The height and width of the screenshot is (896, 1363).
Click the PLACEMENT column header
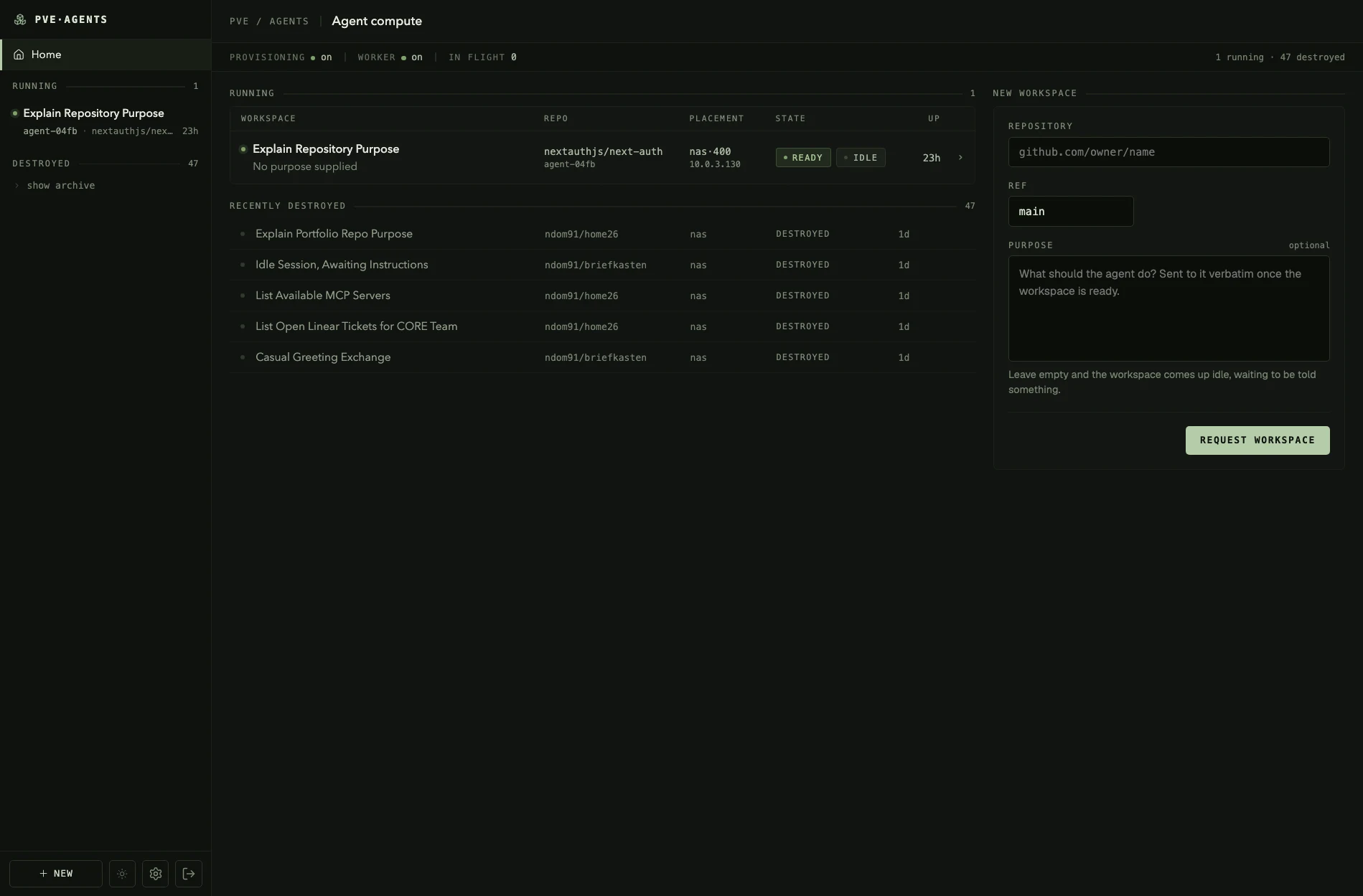point(716,118)
